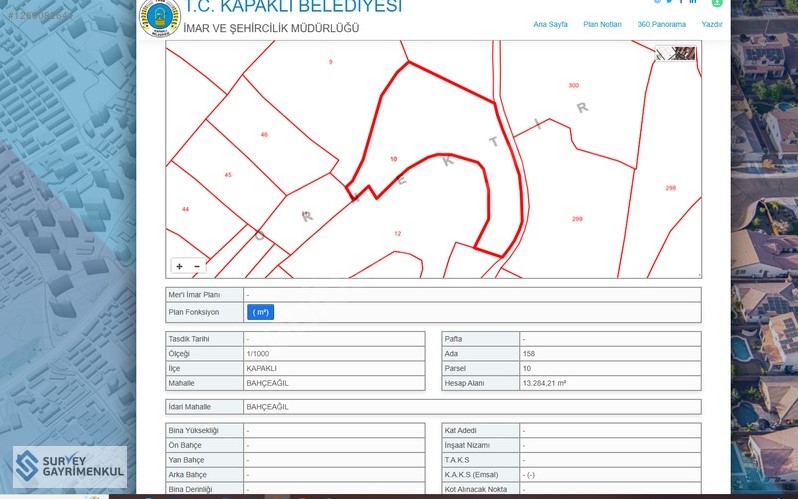Screen dimensions: 798x499
Task: Open the 360 Panorama view
Action: (x=661, y=24)
